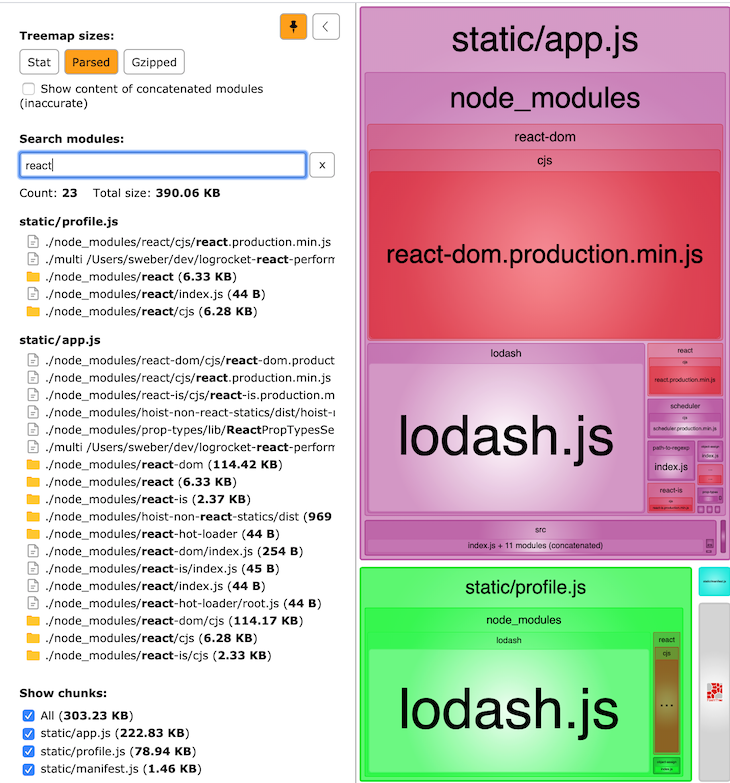The image size is (730, 783).
Task: Click folder icon for react-dom/cjs (114.17 KB)
Action: [33, 621]
